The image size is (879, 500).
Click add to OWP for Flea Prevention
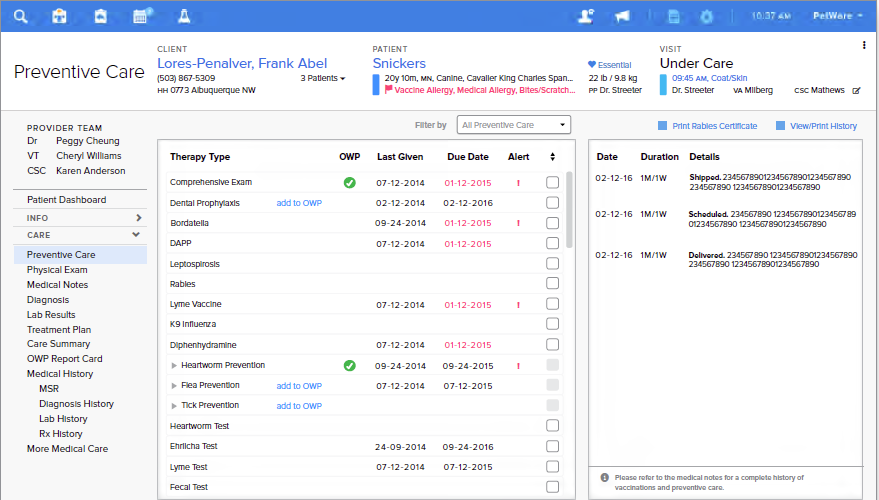[x=299, y=386]
